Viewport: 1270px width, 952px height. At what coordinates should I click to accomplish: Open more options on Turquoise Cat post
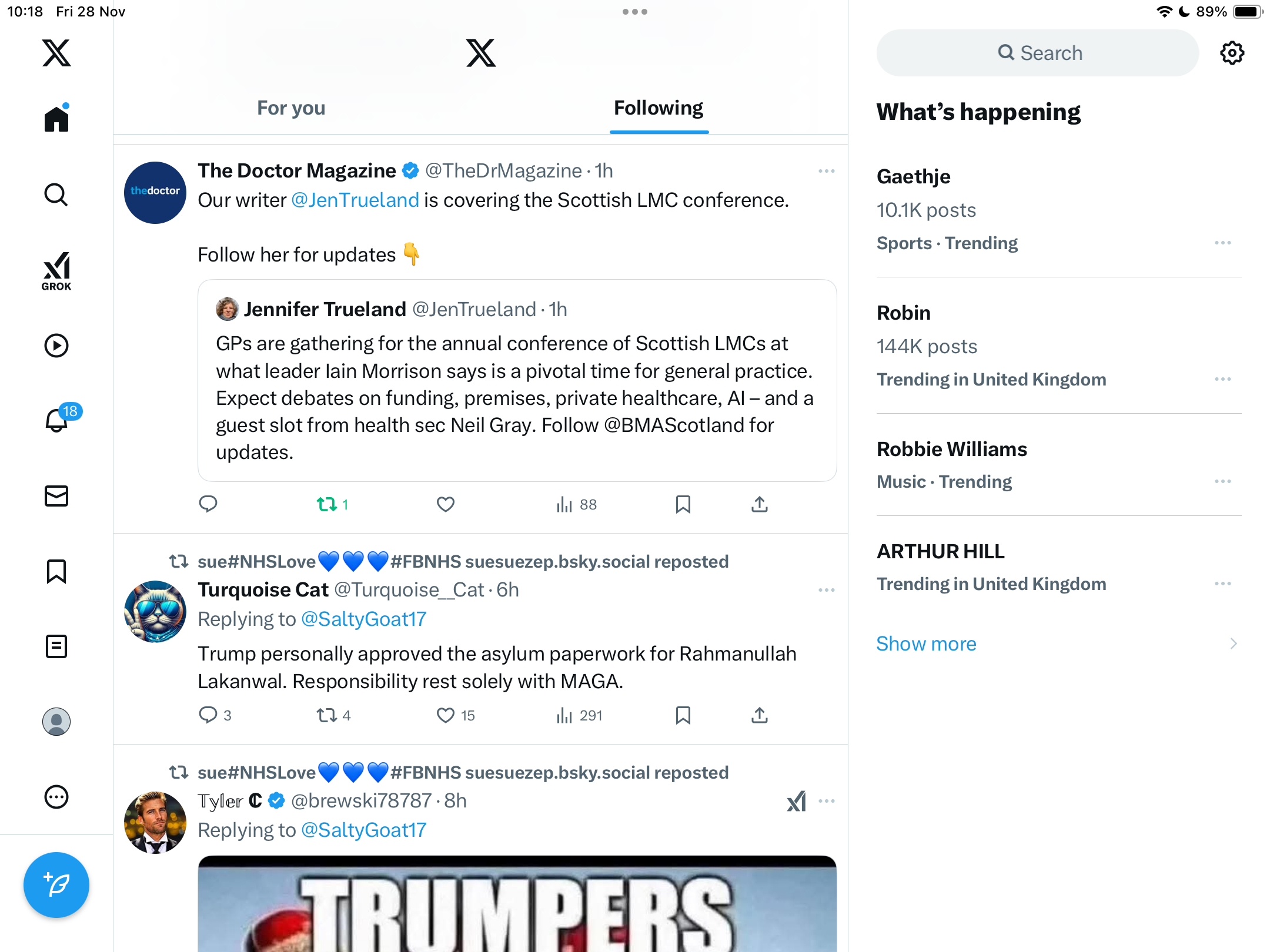(x=827, y=590)
